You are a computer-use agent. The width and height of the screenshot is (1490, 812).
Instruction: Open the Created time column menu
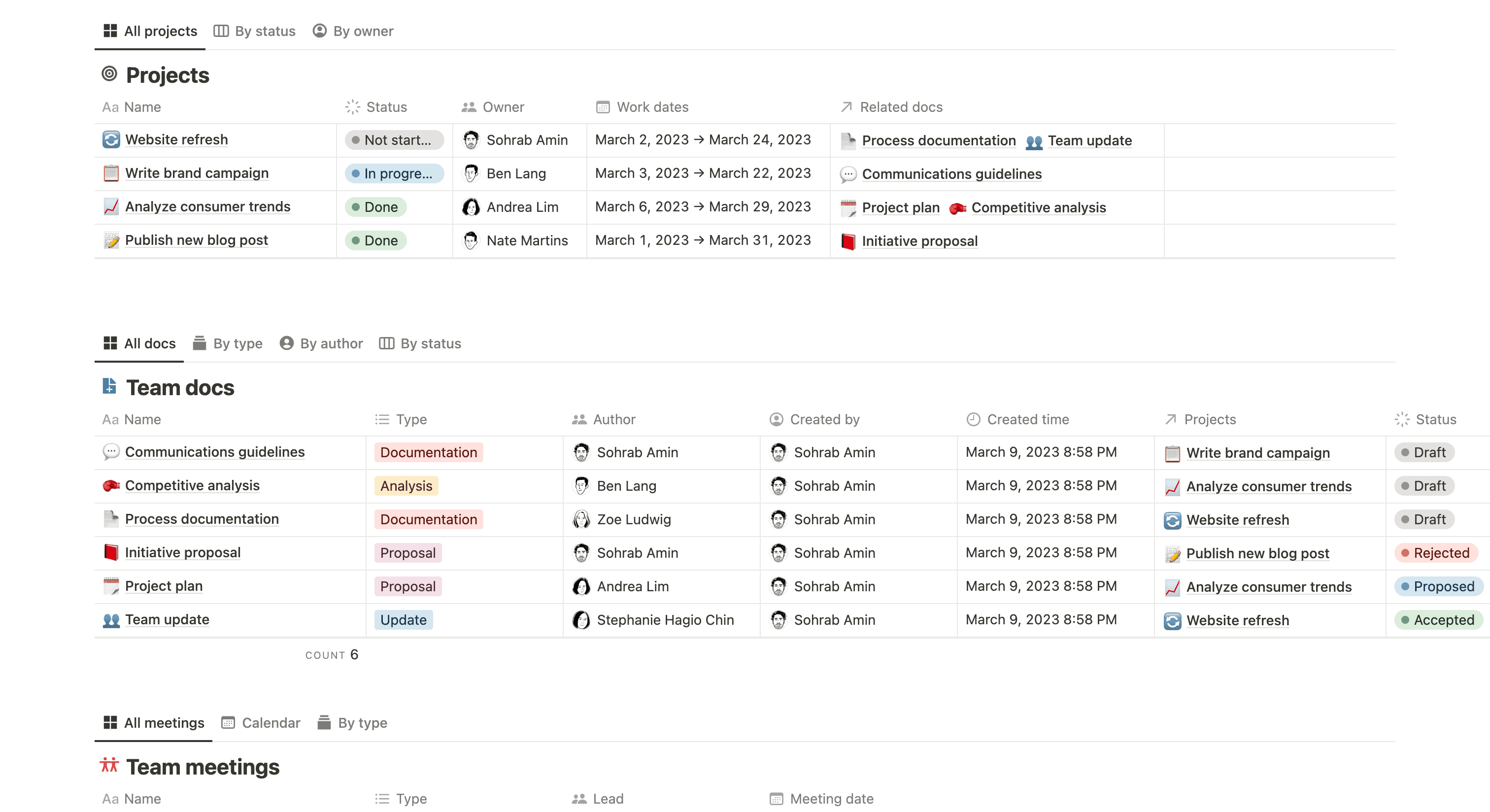(x=1027, y=419)
